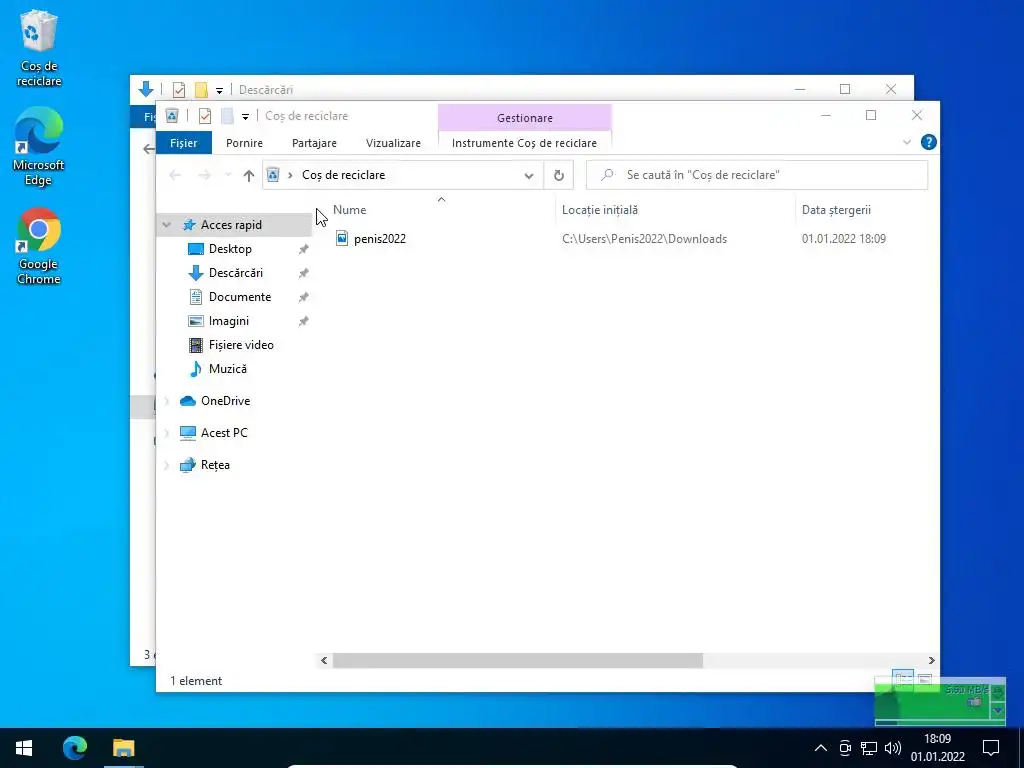Viewport: 1024px width, 768px height.
Task: Switch to the Vizualizare ribbon tab
Action: (393, 143)
